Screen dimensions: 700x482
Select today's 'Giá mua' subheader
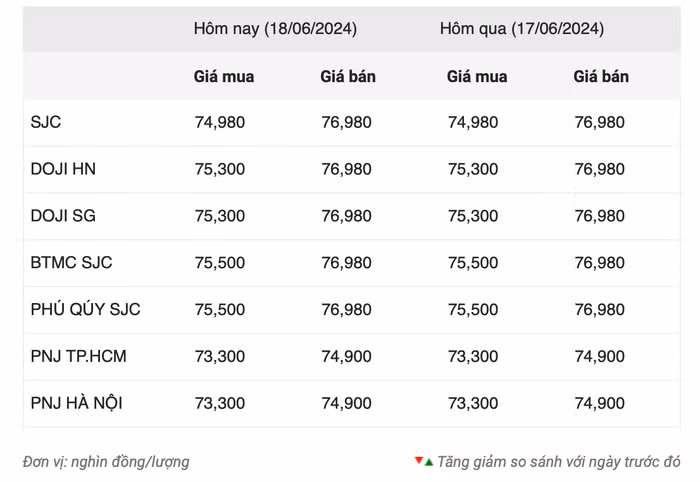pos(224,76)
